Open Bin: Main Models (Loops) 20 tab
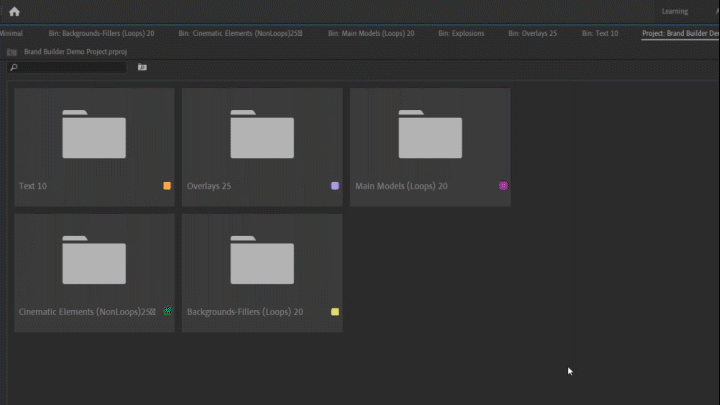The image size is (720, 405). tap(370, 33)
